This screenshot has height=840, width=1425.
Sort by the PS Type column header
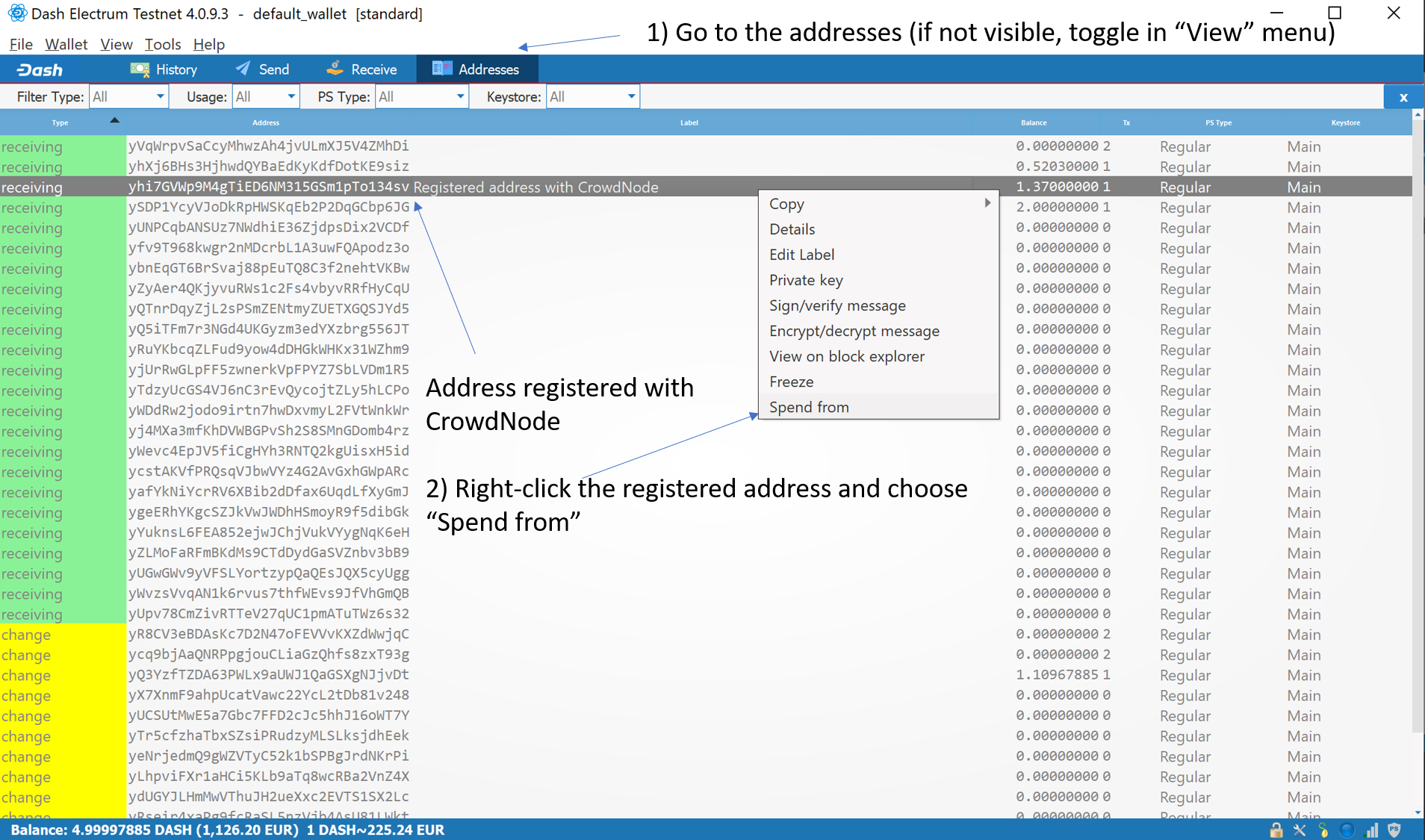[1218, 122]
